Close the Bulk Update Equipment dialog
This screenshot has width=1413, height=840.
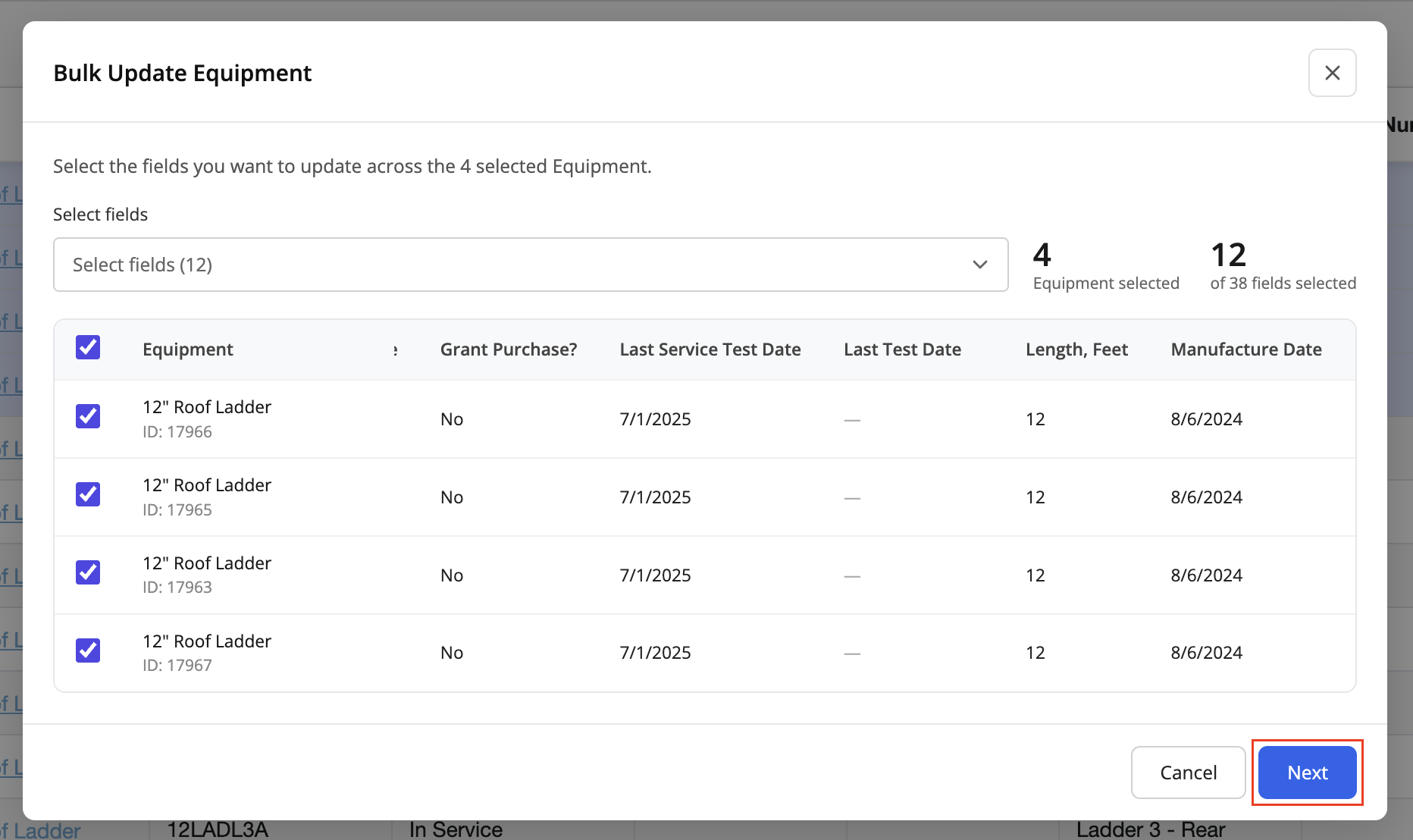tap(1332, 73)
